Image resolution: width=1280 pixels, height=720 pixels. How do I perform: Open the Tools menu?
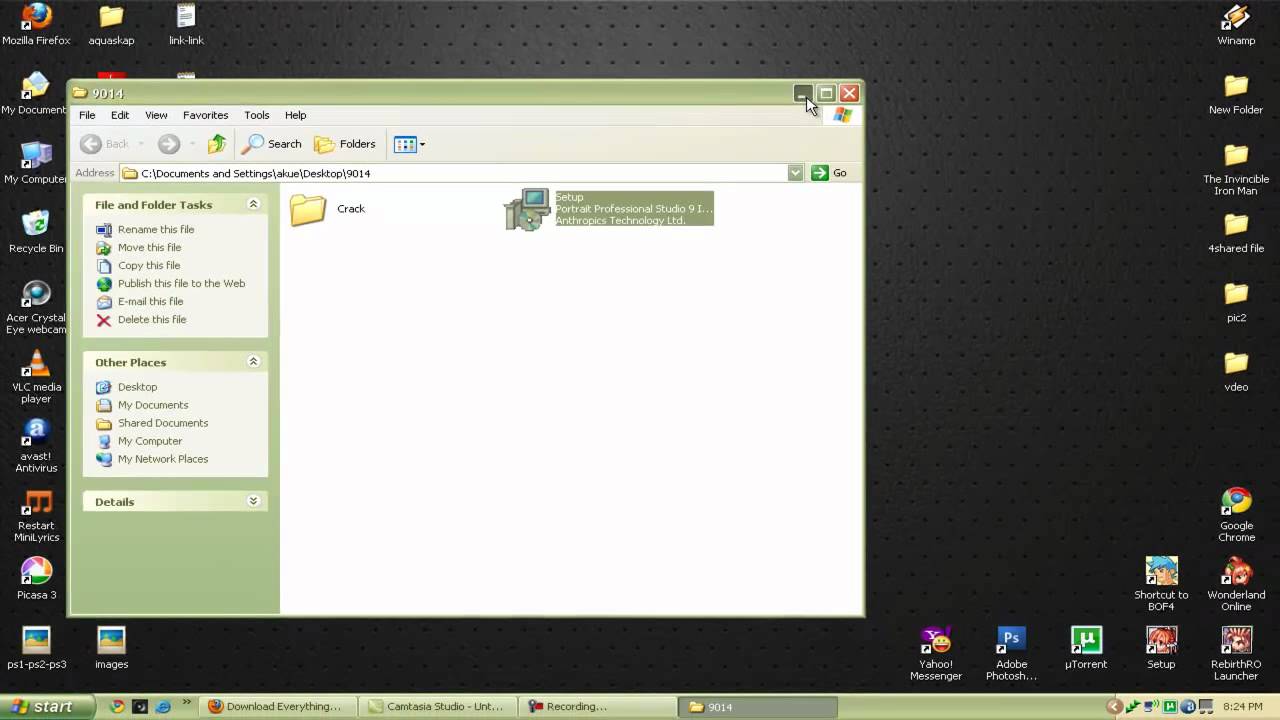point(257,115)
